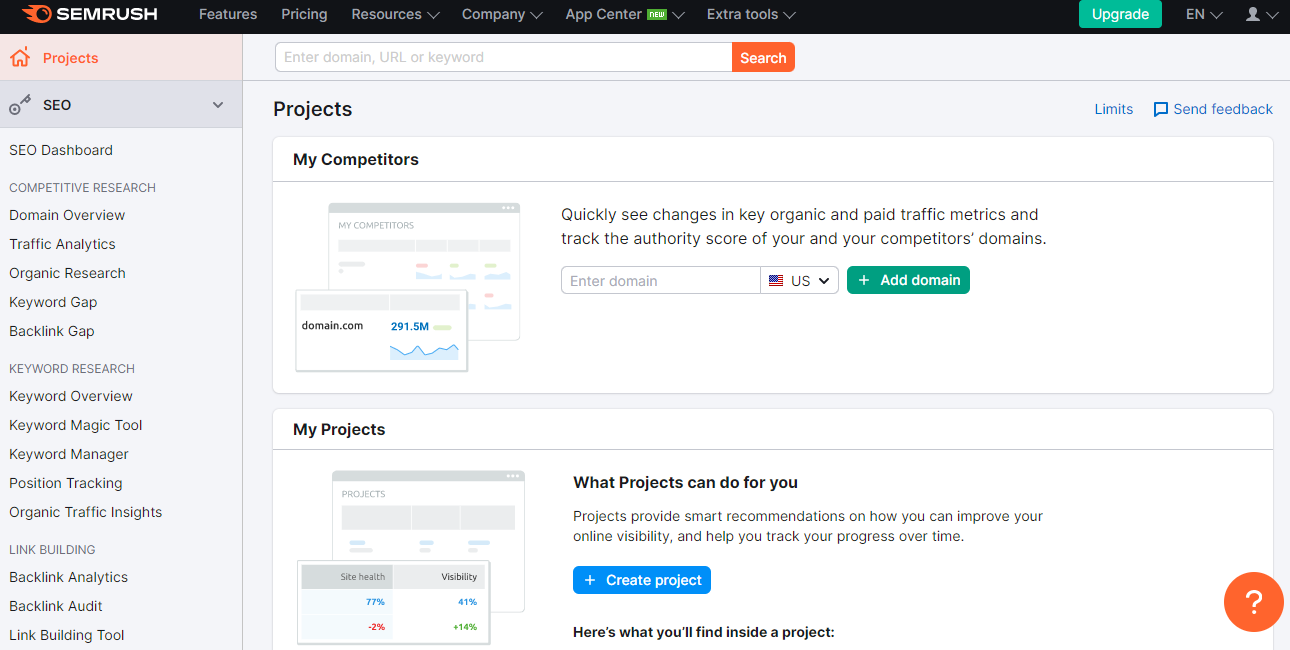
Task: Open the US country database dropdown
Action: [800, 281]
